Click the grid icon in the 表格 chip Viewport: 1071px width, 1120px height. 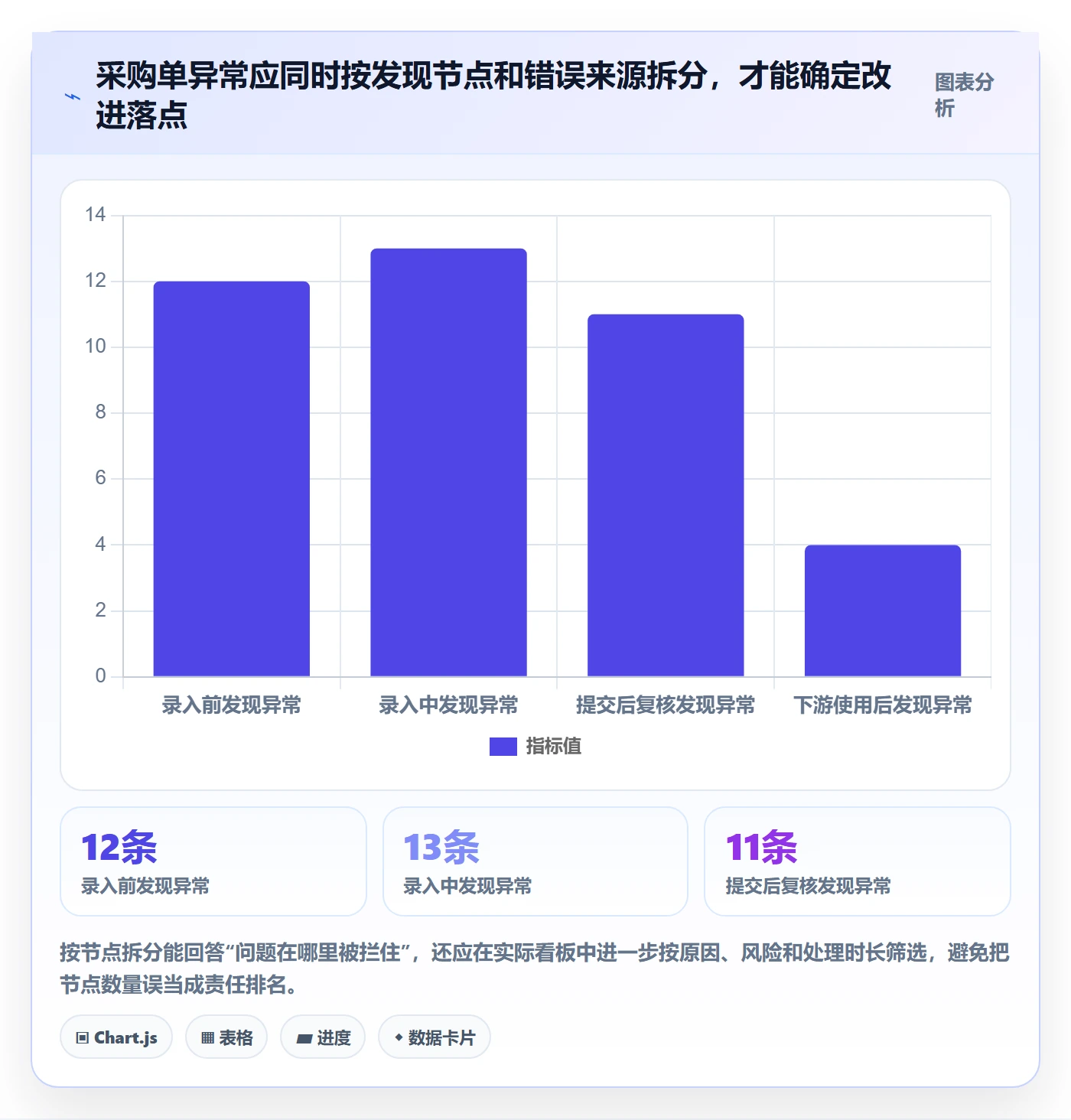[207, 1038]
